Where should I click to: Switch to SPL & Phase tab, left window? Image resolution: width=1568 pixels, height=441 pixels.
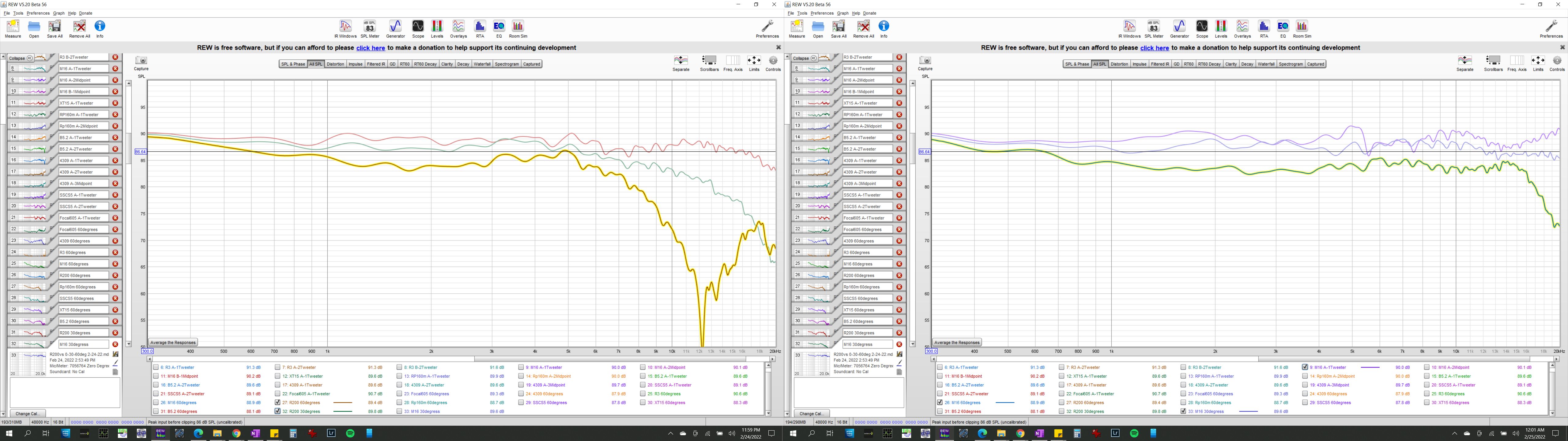(293, 64)
